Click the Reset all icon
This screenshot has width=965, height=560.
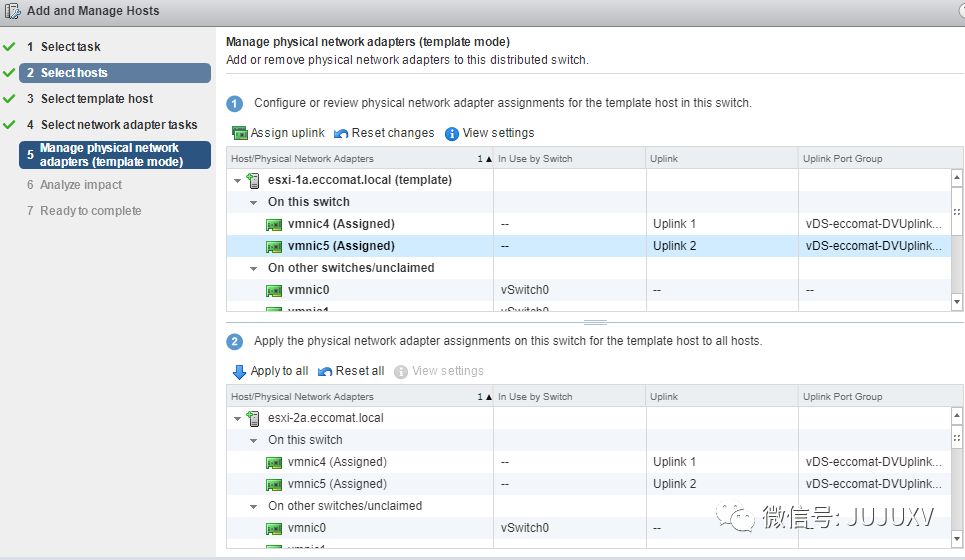pos(325,371)
